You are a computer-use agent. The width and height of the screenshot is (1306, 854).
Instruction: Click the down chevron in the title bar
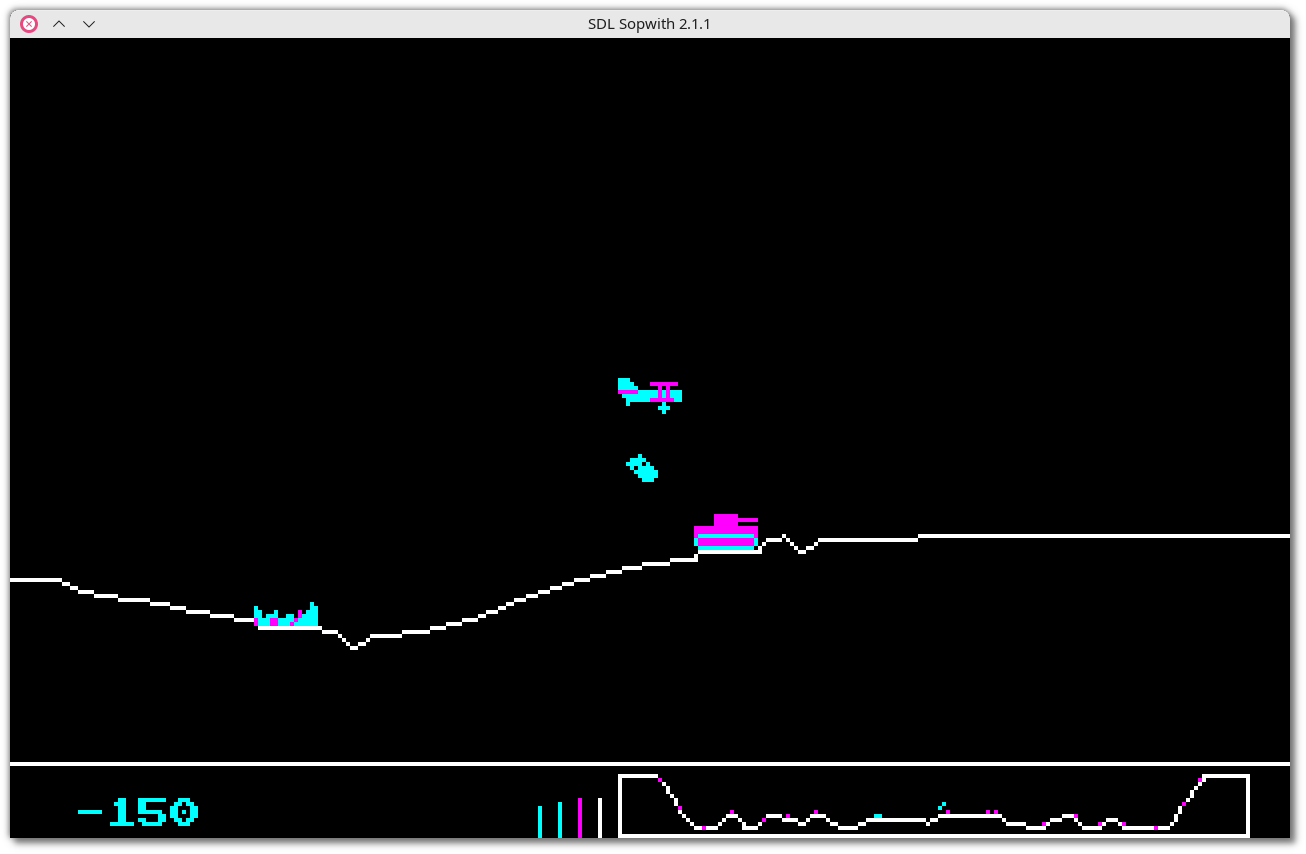pyautogui.click(x=89, y=24)
